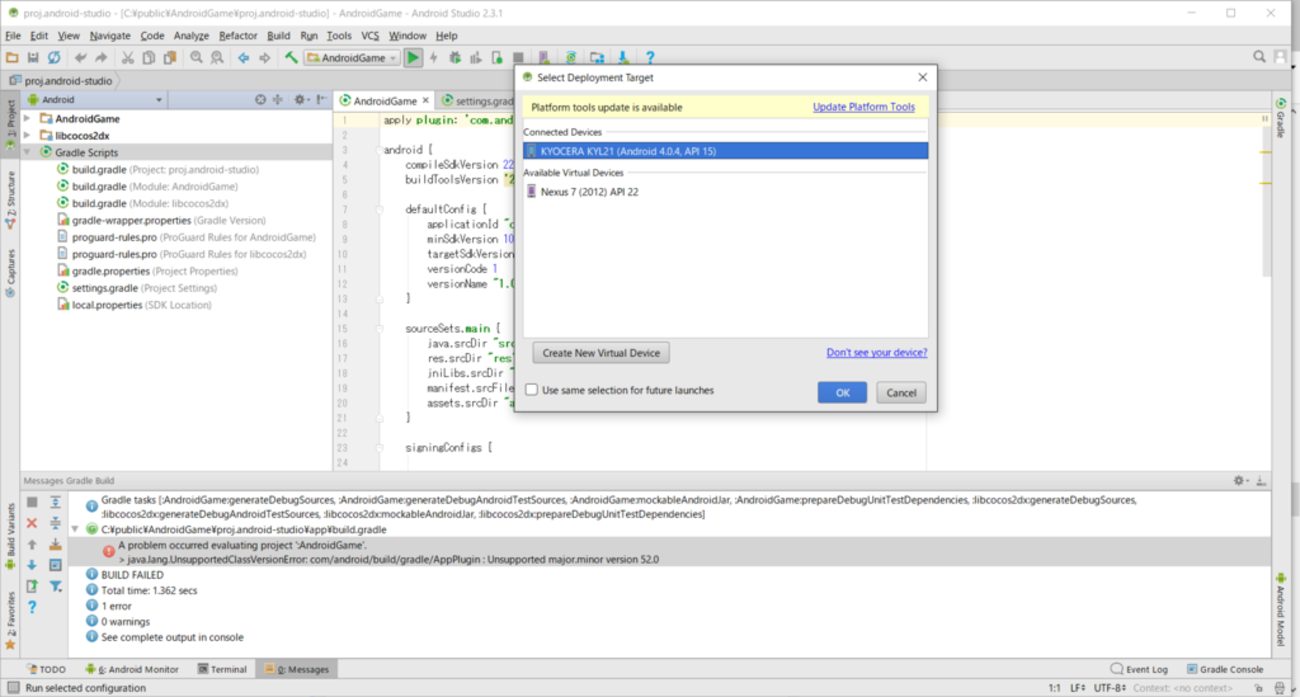
Task: Click Create New Virtual Device button
Action: pos(601,353)
